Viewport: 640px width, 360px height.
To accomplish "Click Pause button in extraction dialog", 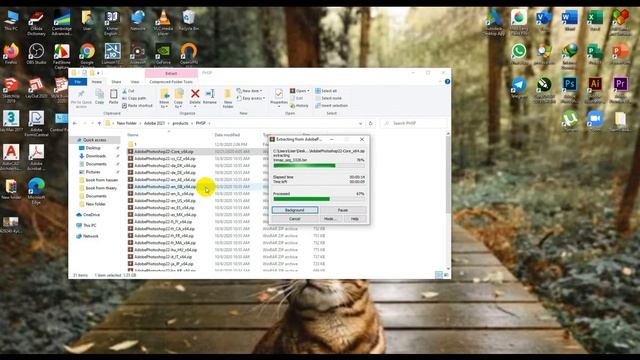I will click(x=343, y=210).
